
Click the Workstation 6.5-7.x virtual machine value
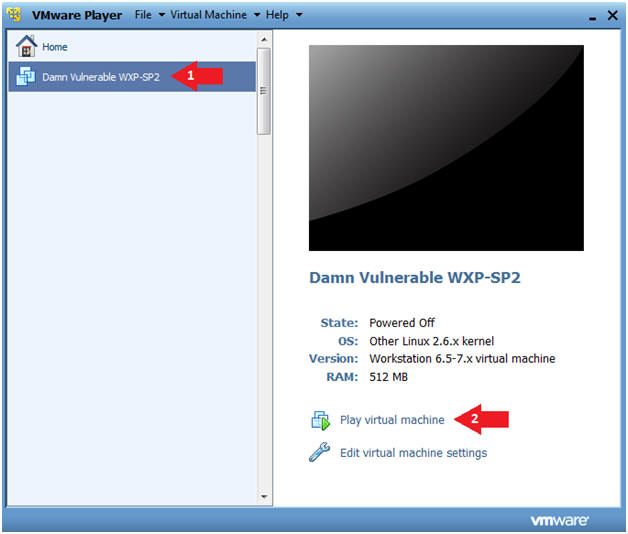pyautogui.click(x=462, y=359)
